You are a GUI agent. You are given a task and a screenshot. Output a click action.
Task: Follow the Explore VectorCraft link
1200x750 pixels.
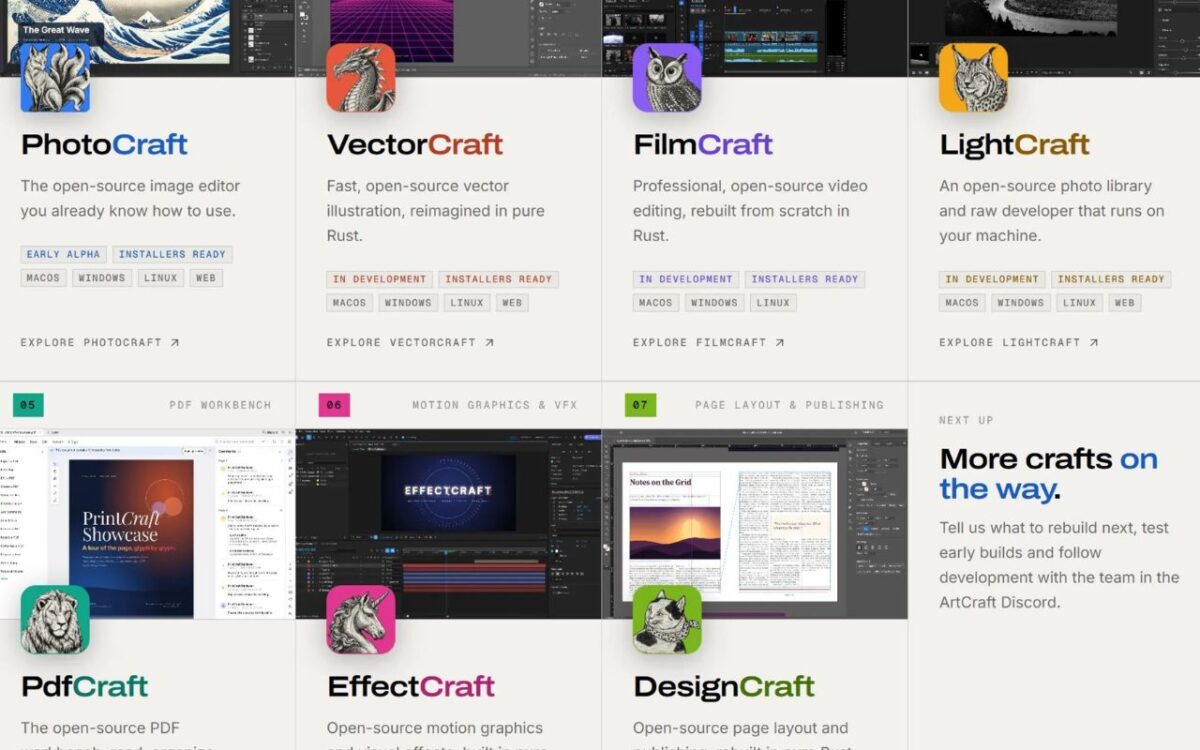[x=411, y=342]
